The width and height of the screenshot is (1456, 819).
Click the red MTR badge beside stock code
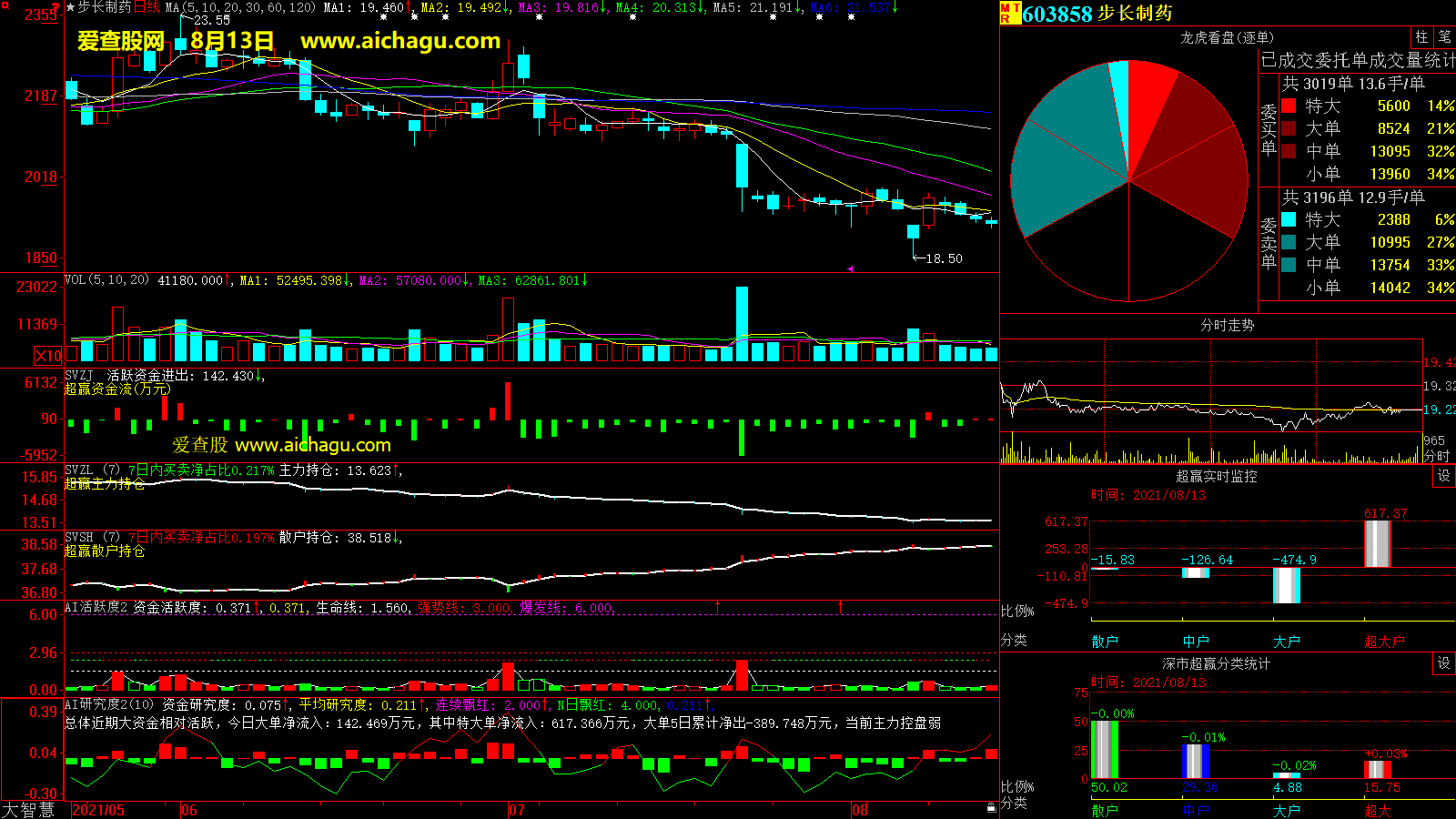(x=1009, y=13)
